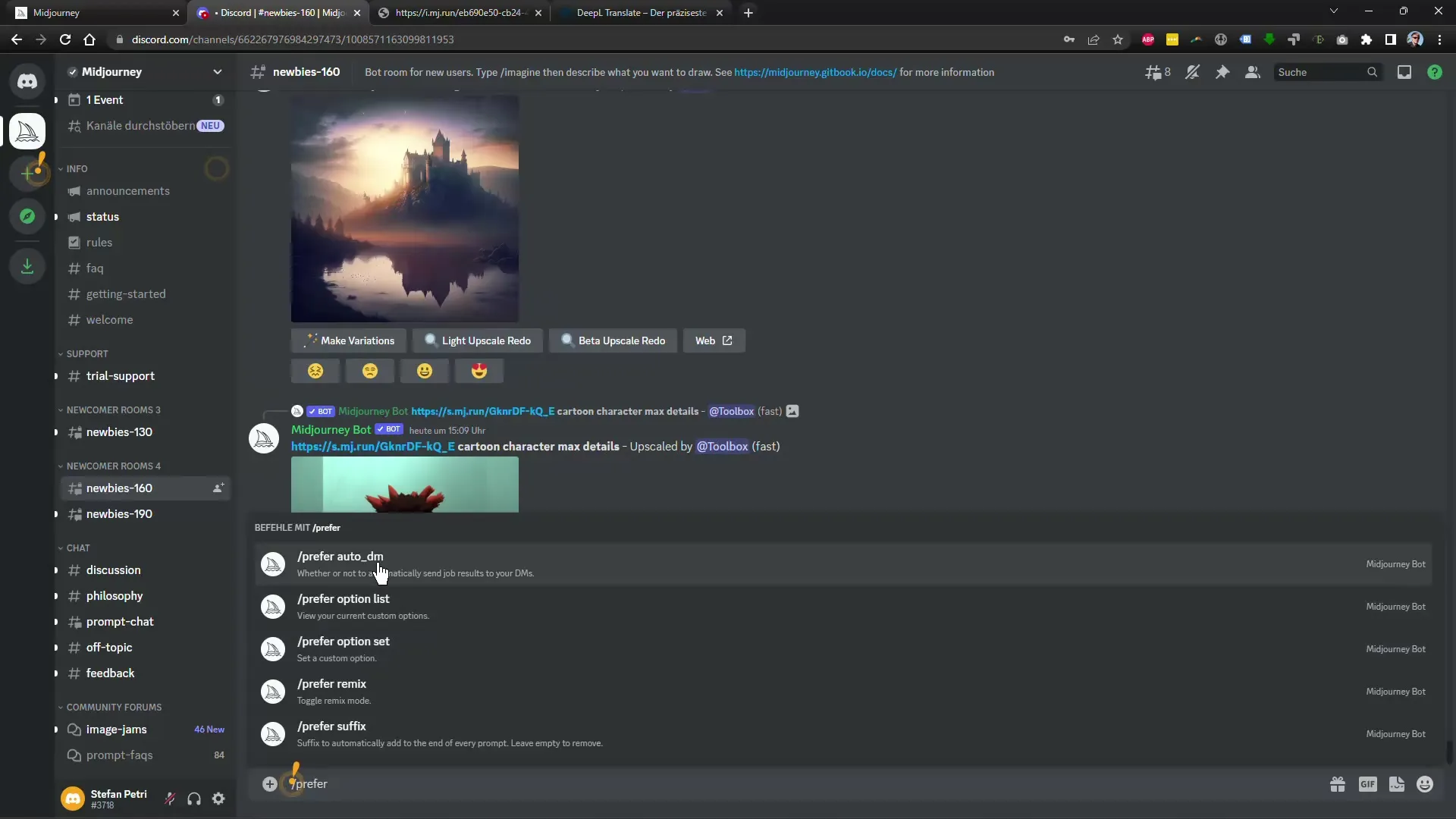1456x819 pixels.
Task: Open the GIF picker
Action: 1367,784
